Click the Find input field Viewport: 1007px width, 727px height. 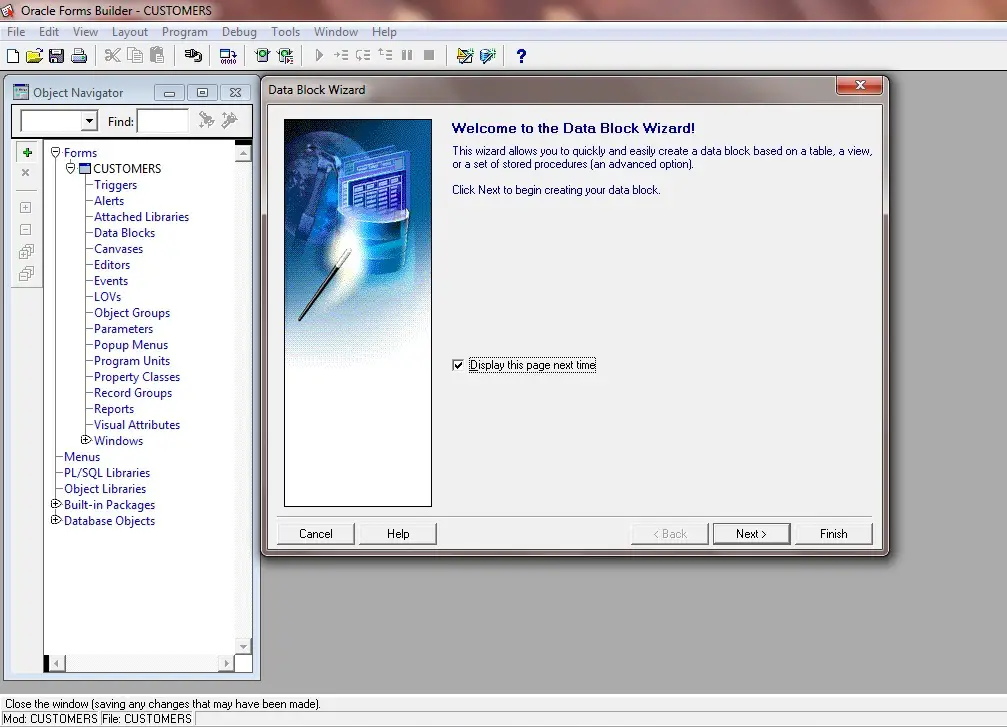click(163, 121)
